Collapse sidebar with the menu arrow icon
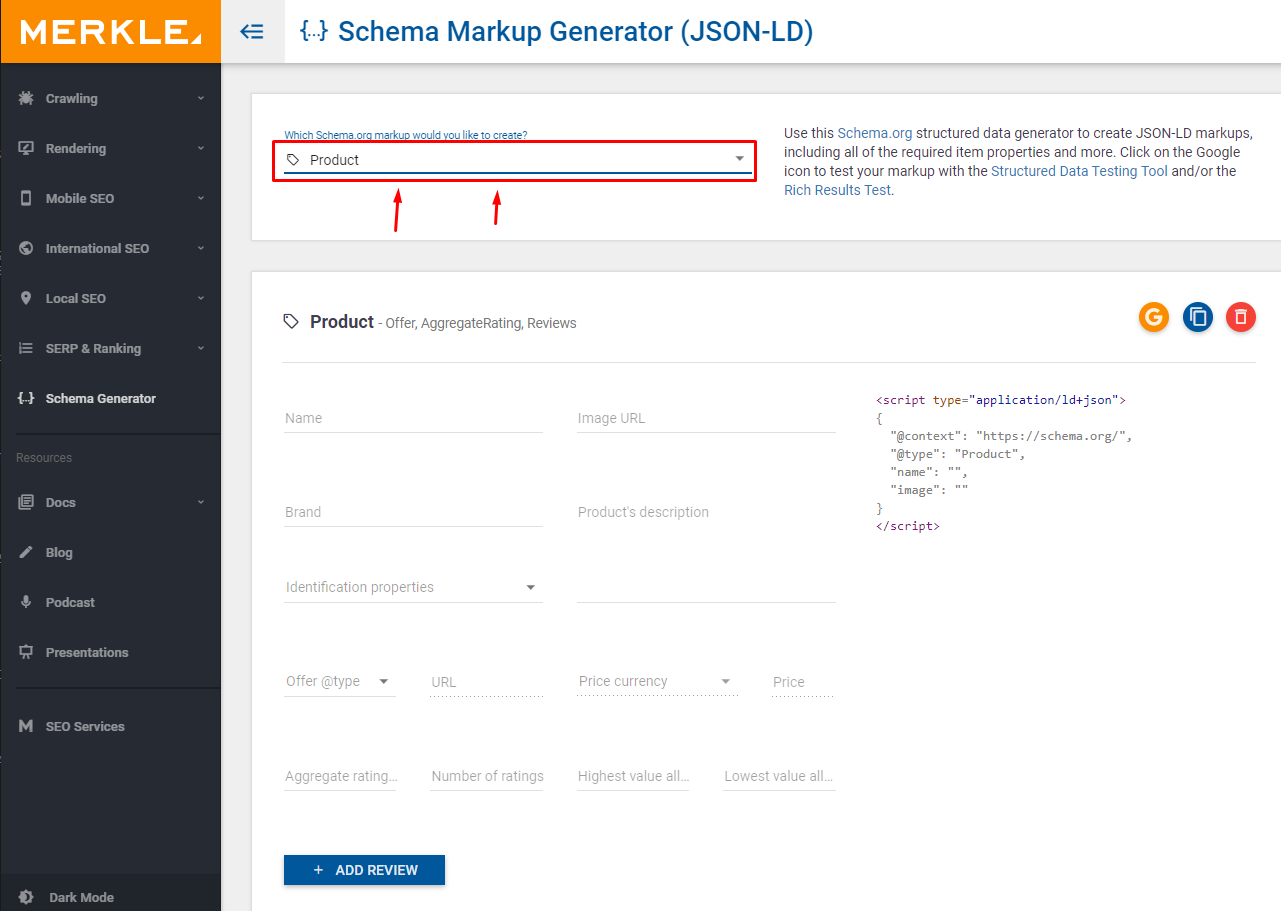 252,32
